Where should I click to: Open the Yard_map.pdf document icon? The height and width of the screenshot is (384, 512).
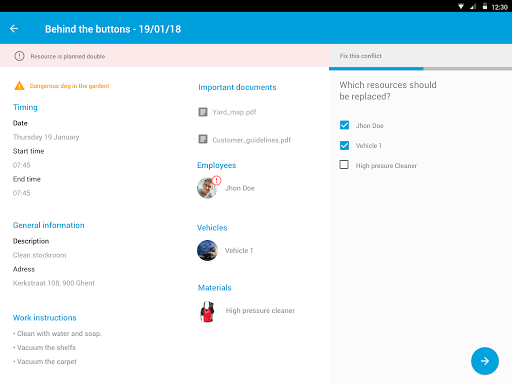(x=203, y=112)
